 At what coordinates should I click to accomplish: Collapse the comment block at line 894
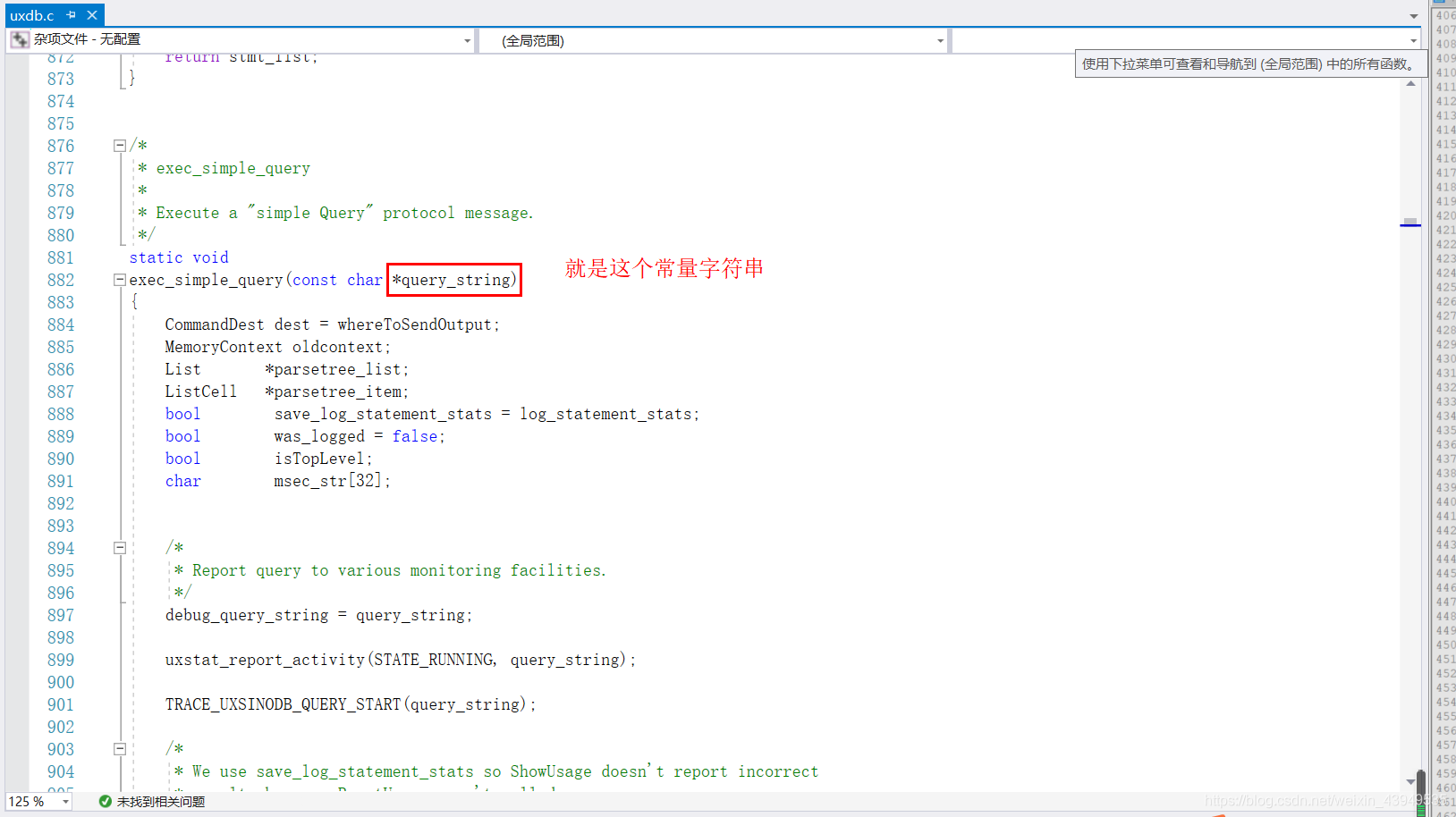click(x=120, y=548)
